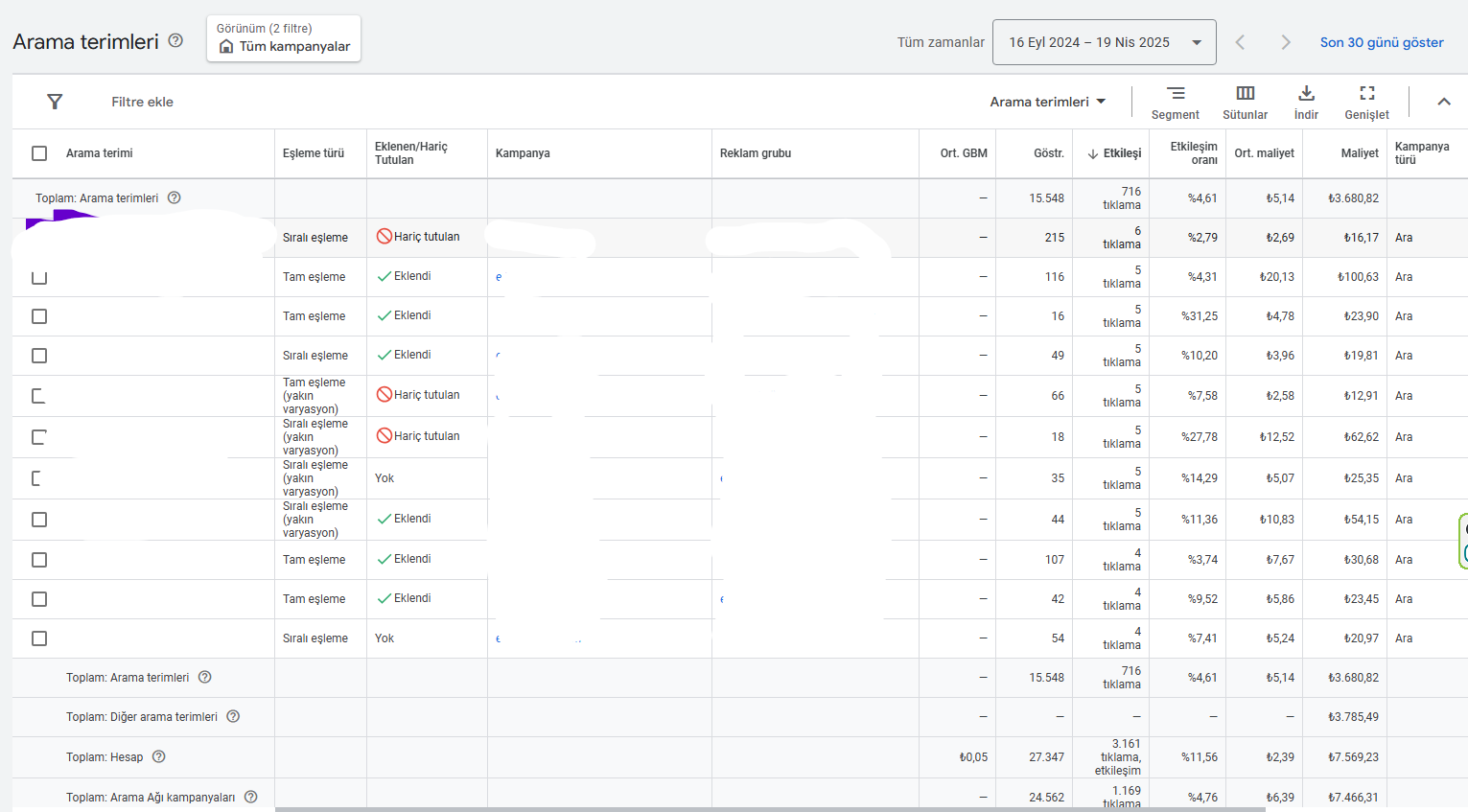Open help icon for Toplam: Hesap

159,756
